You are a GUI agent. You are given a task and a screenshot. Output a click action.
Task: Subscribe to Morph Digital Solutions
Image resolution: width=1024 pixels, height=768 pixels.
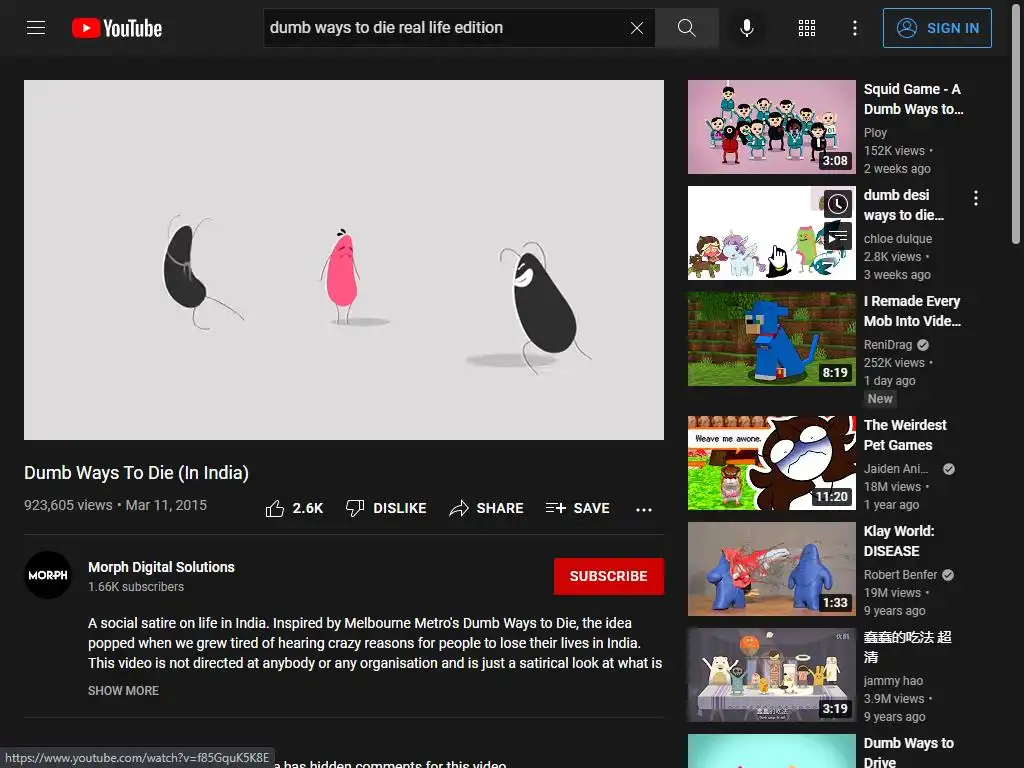pyautogui.click(x=609, y=576)
